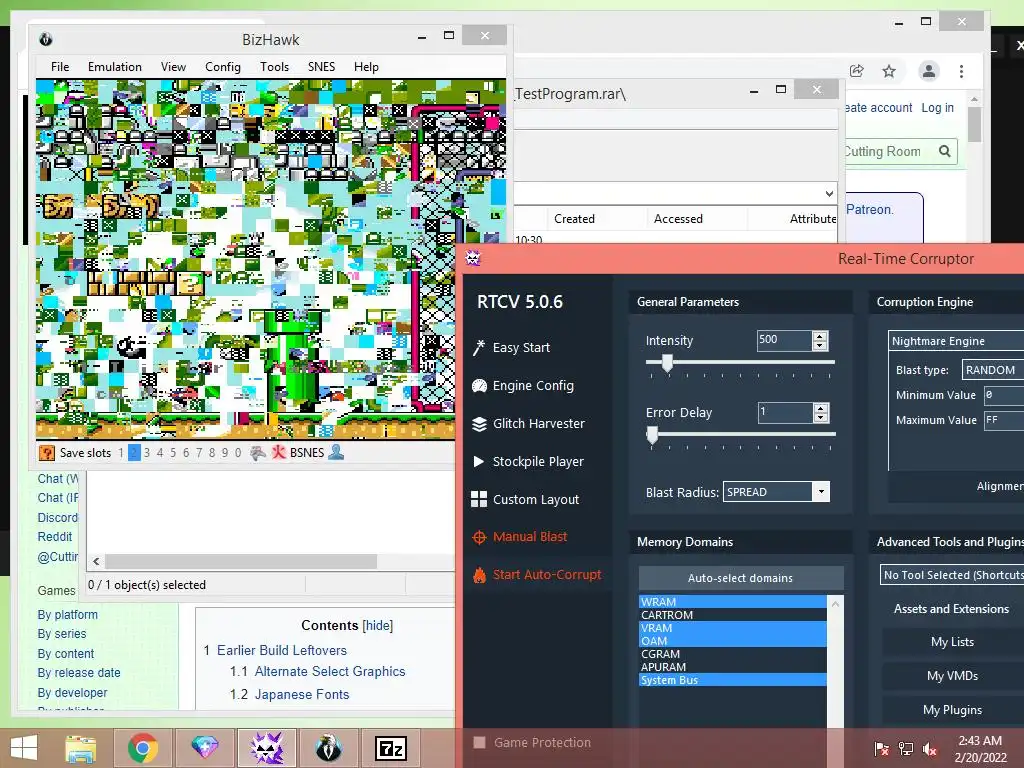Click the Easy Start wand icon

point(479,347)
